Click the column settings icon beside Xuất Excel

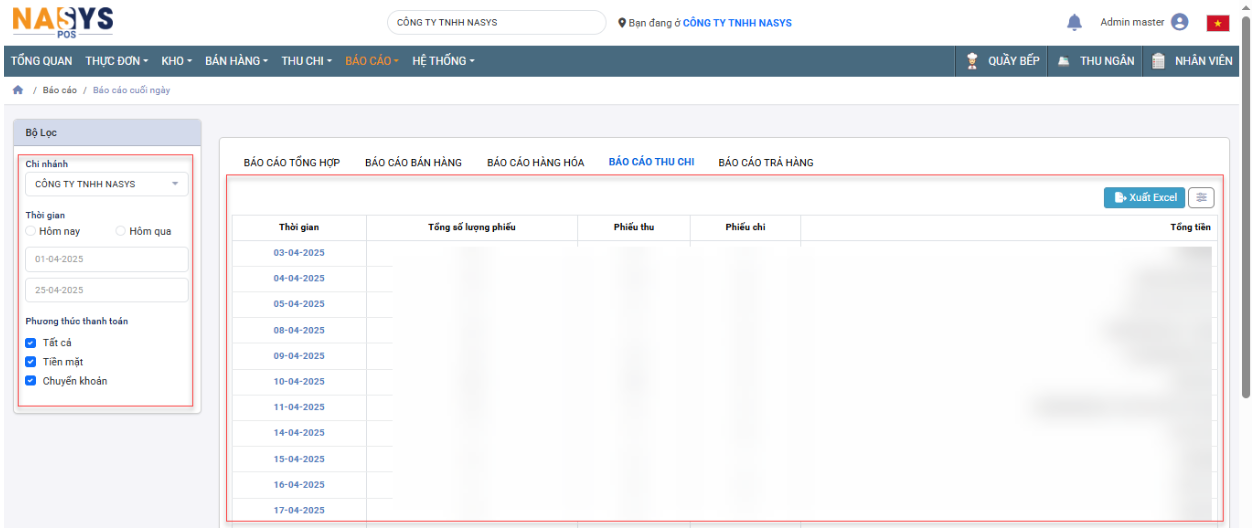[x=1201, y=198]
